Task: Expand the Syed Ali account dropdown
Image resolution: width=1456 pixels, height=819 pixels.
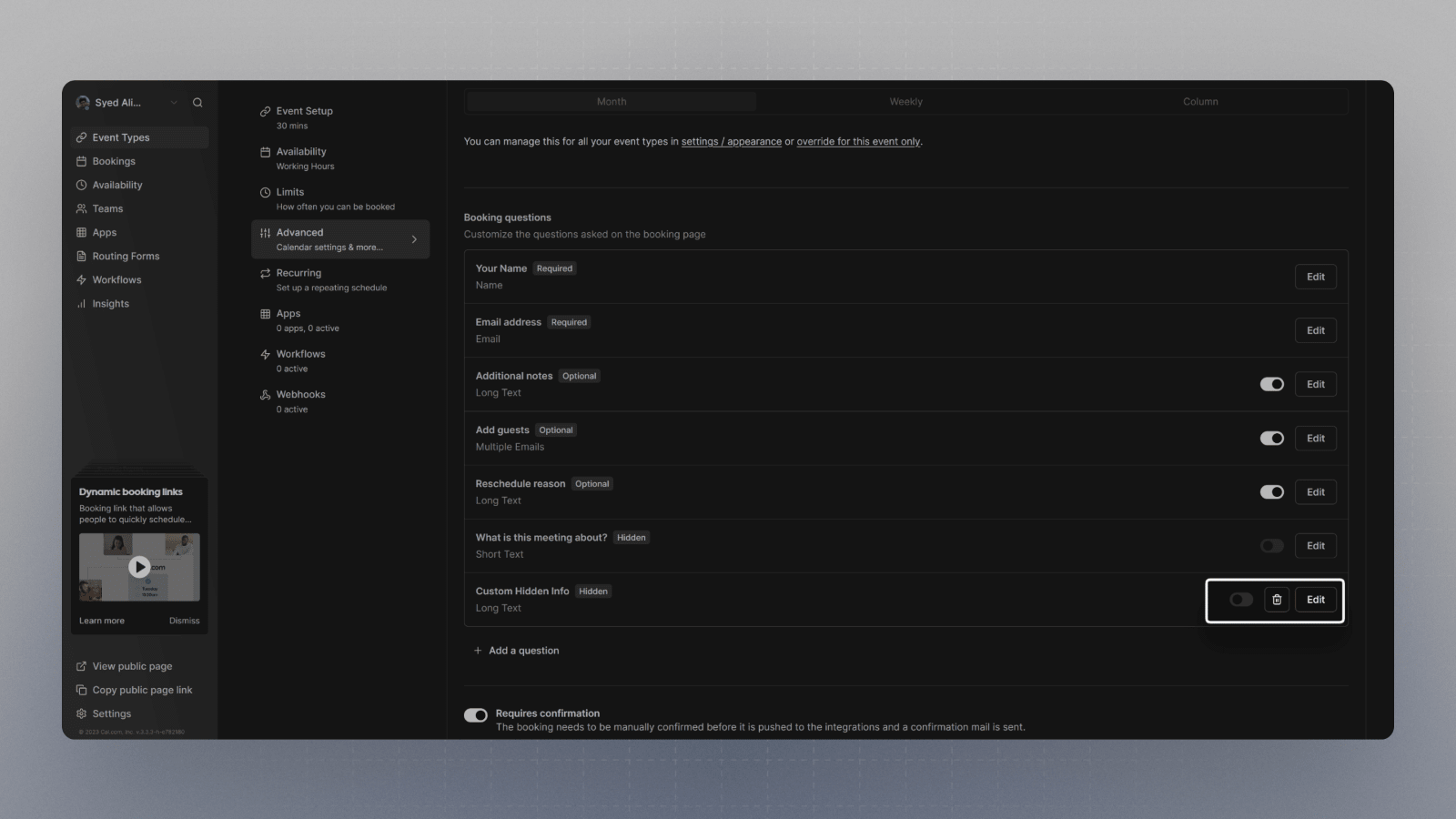Action: coord(174,103)
